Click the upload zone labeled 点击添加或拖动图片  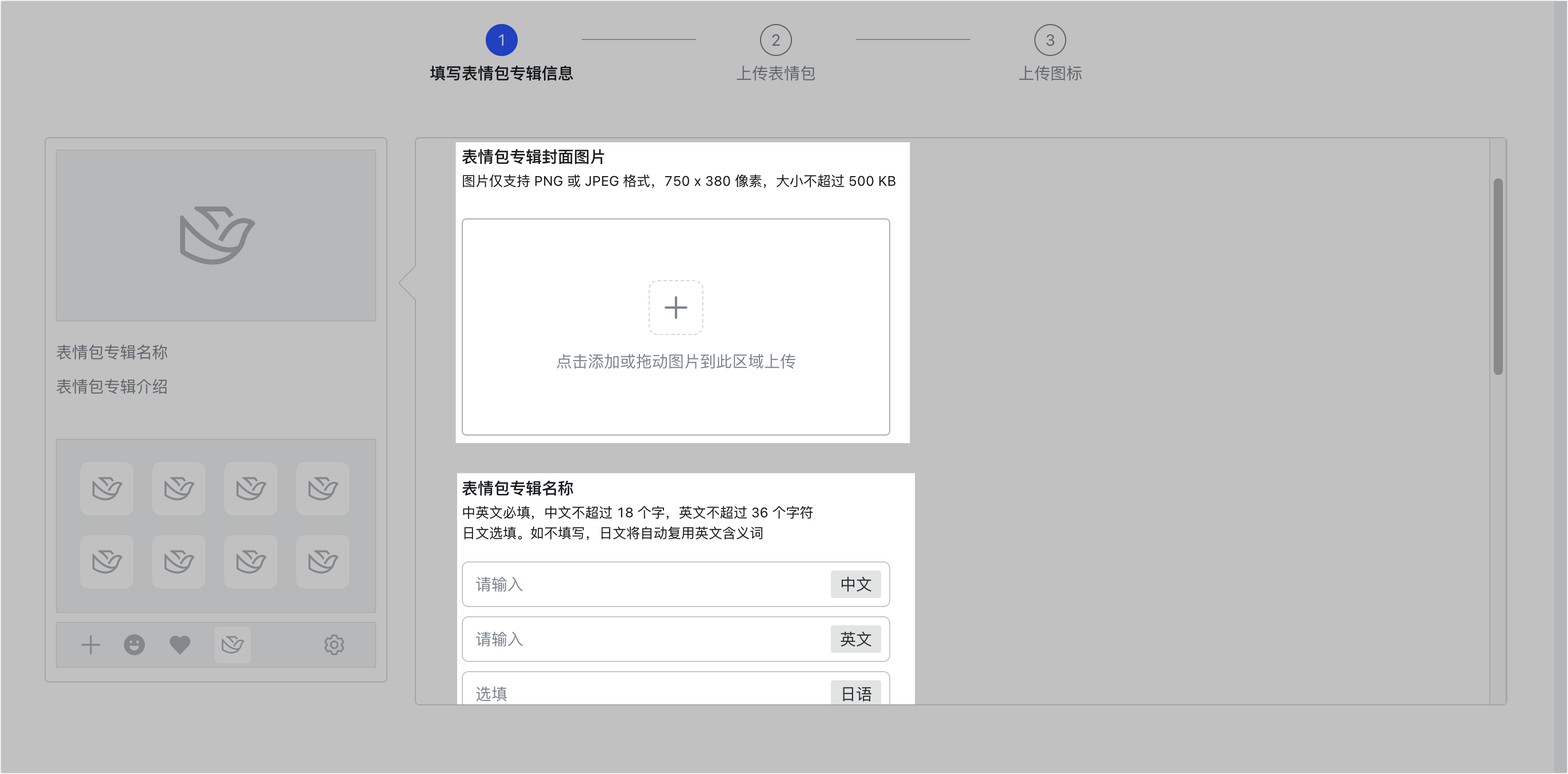675,362
